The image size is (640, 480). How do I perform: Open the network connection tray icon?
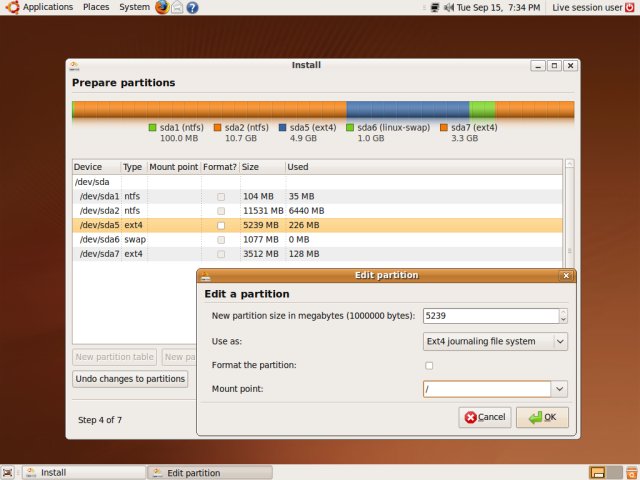tap(435, 7)
